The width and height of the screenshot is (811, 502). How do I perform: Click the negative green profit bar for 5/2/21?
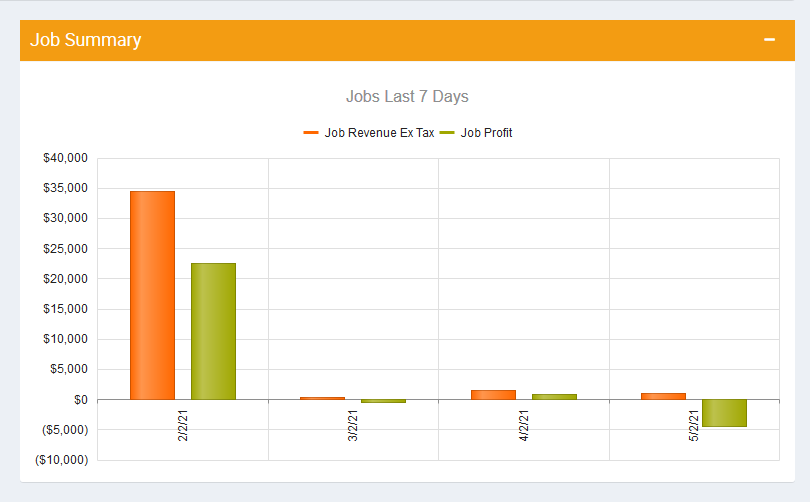pos(724,413)
